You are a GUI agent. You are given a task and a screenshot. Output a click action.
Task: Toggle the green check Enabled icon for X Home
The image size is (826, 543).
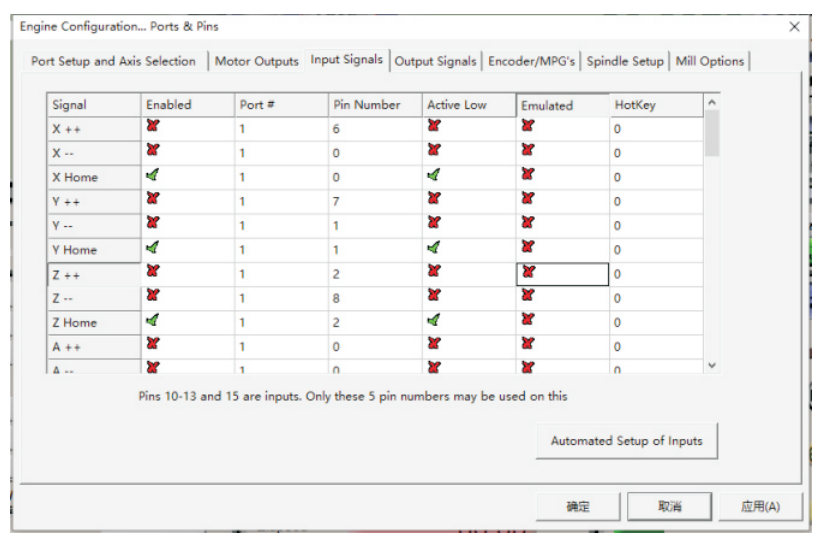point(153,175)
